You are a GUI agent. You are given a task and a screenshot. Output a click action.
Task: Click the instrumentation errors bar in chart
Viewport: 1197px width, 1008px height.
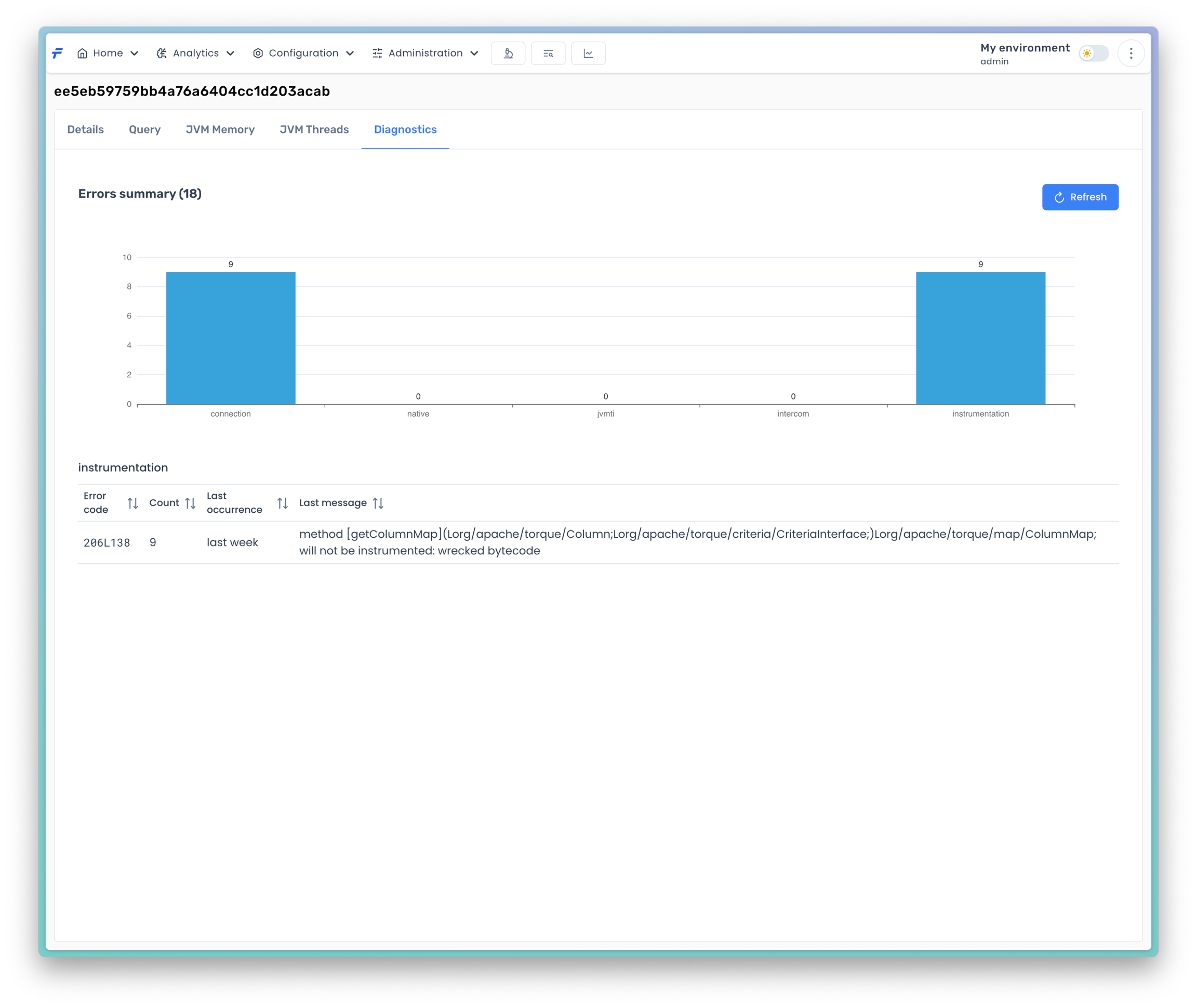point(980,338)
